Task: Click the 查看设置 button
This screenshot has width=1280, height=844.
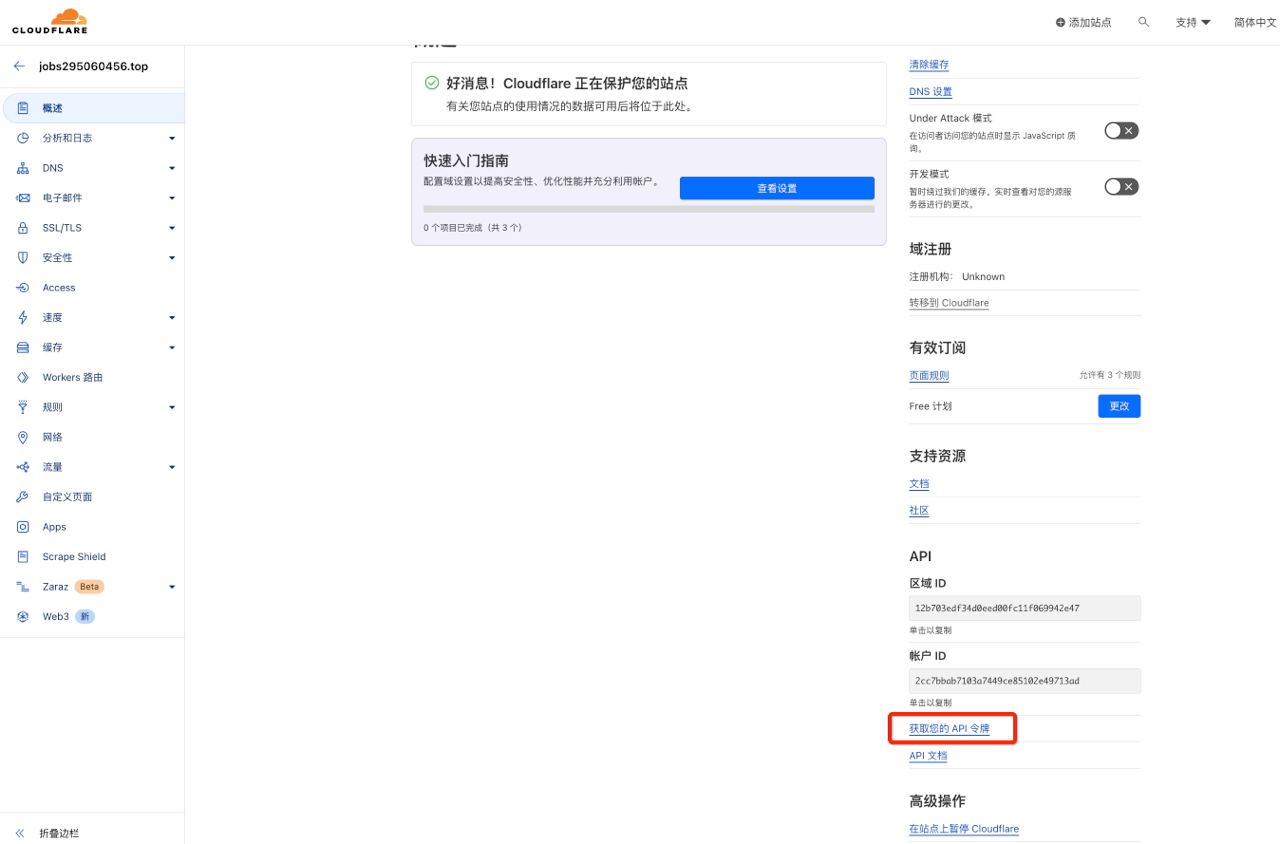Action: point(777,188)
